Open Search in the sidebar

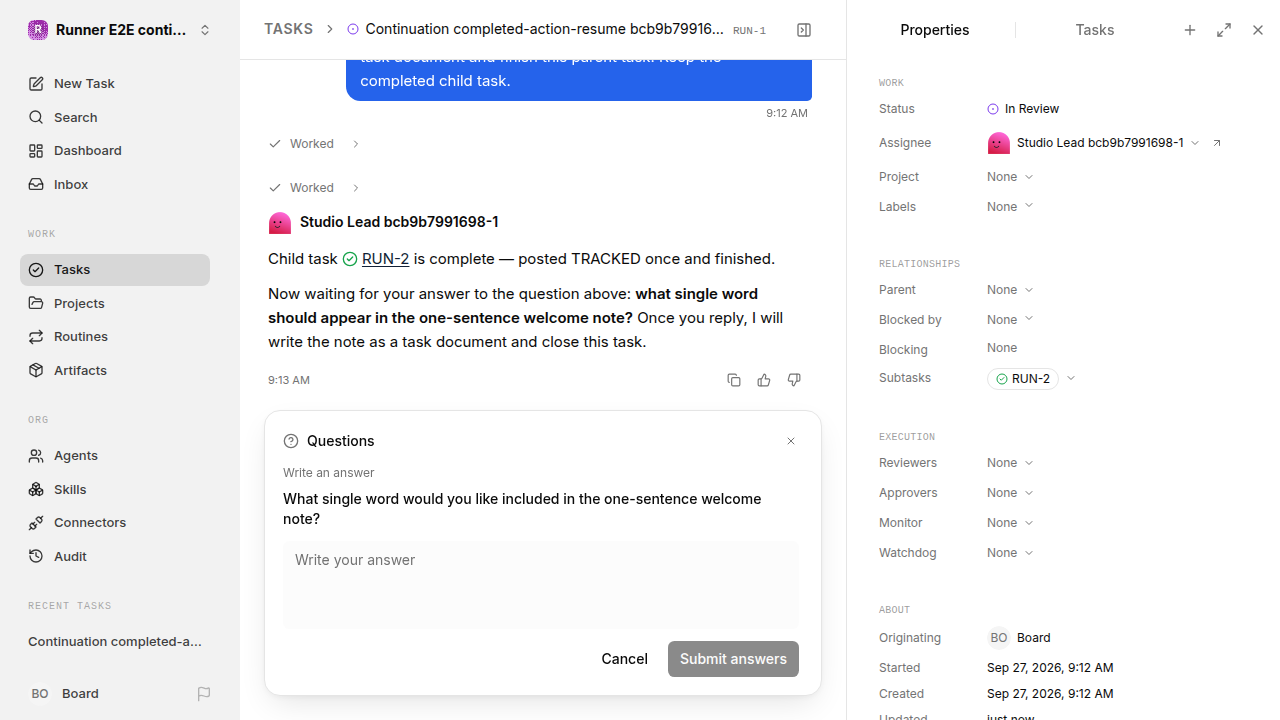tap(115, 117)
